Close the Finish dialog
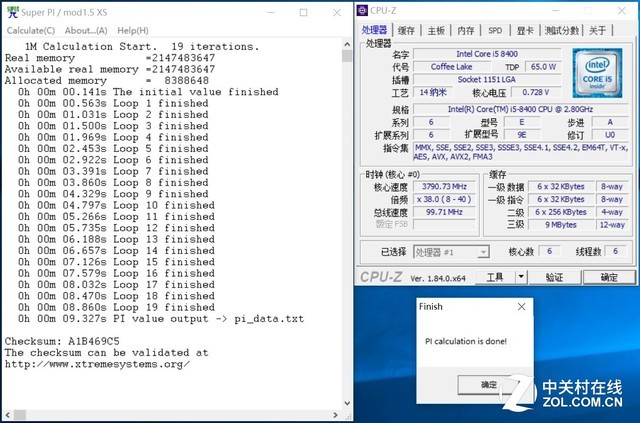640x423 pixels. (x=522, y=307)
